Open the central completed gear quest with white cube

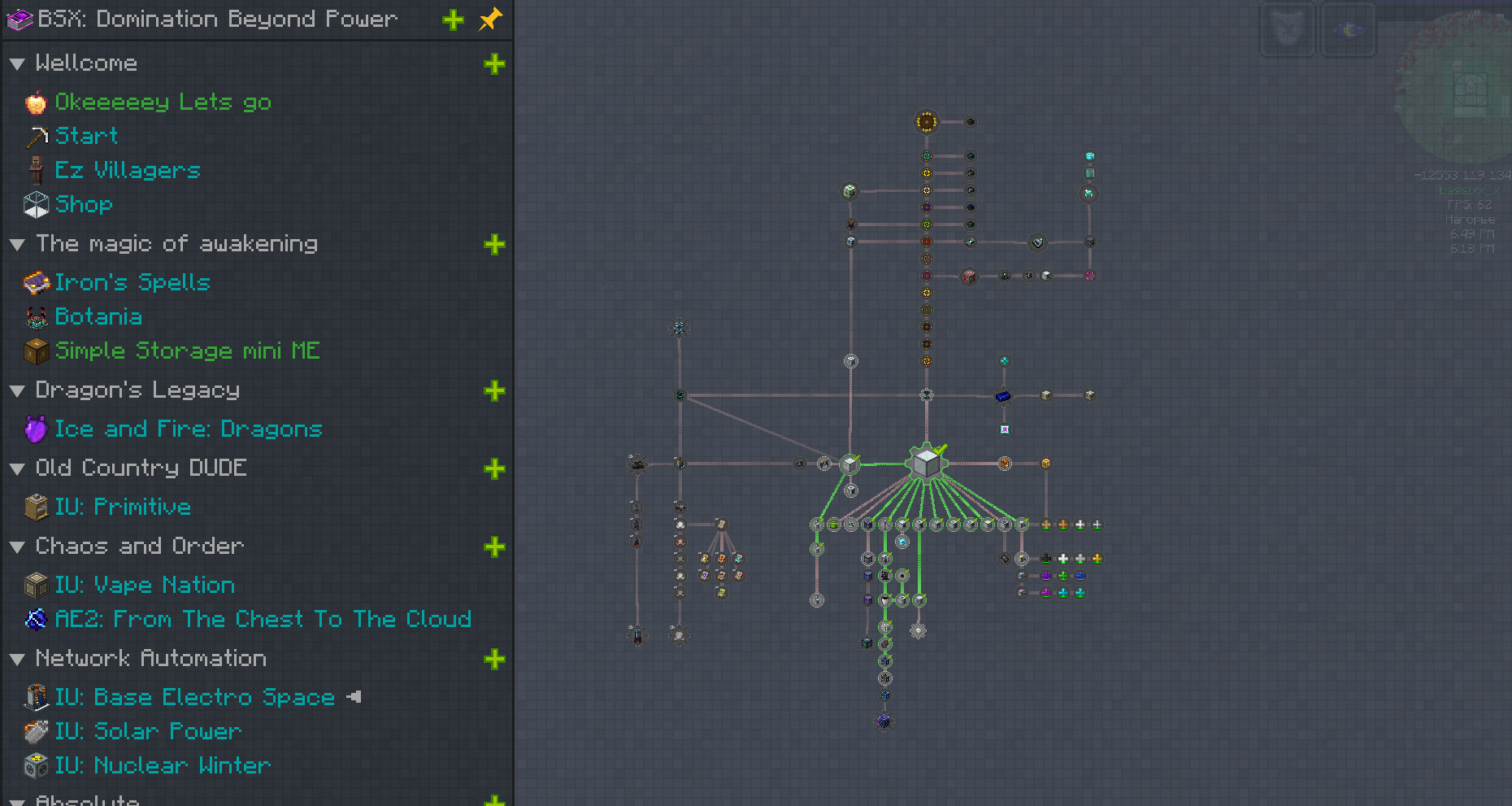click(x=927, y=464)
